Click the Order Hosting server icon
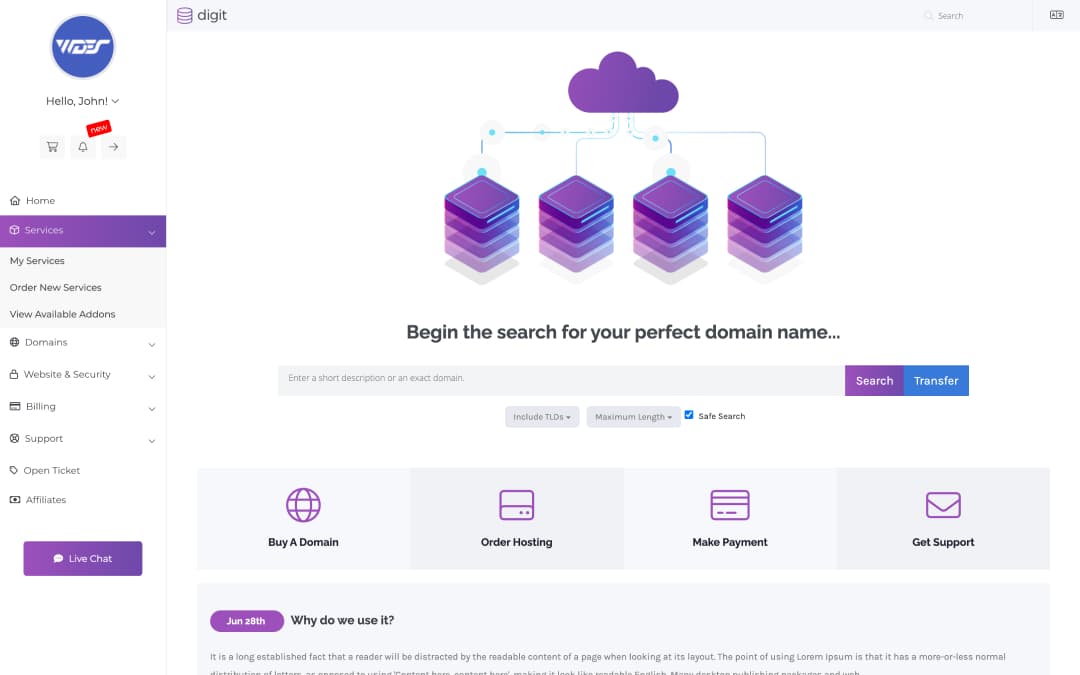Screen dimensions: 1080x675 coord(517,505)
